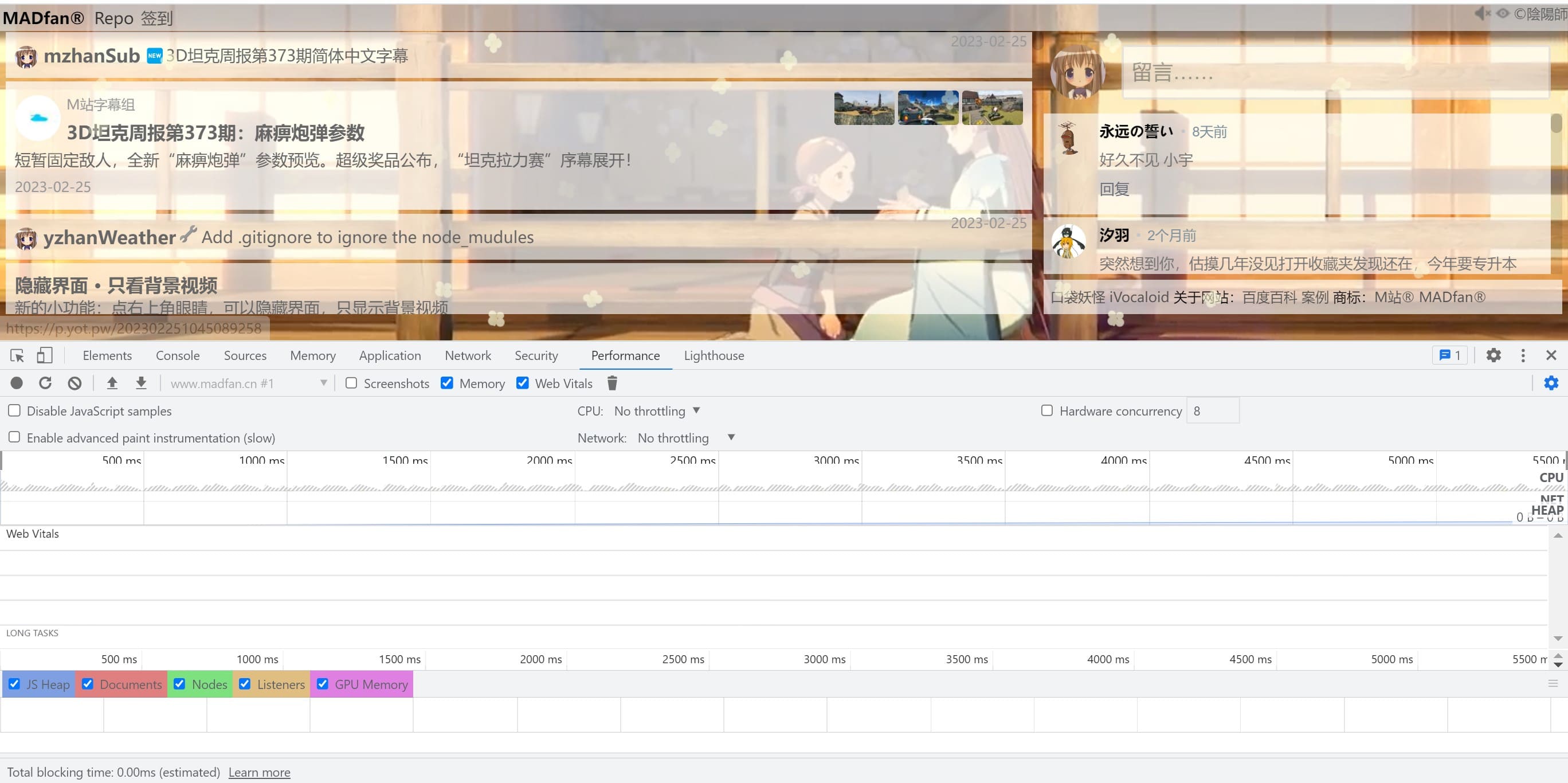1568x783 pixels.
Task: Open the first tank screenshot thumbnail
Action: 864,108
